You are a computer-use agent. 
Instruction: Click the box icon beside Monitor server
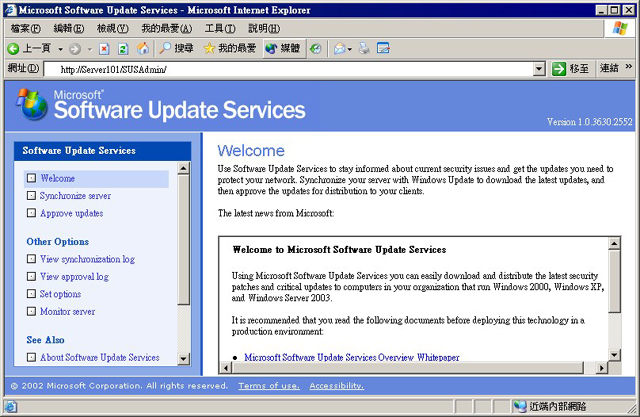[x=31, y=311]
